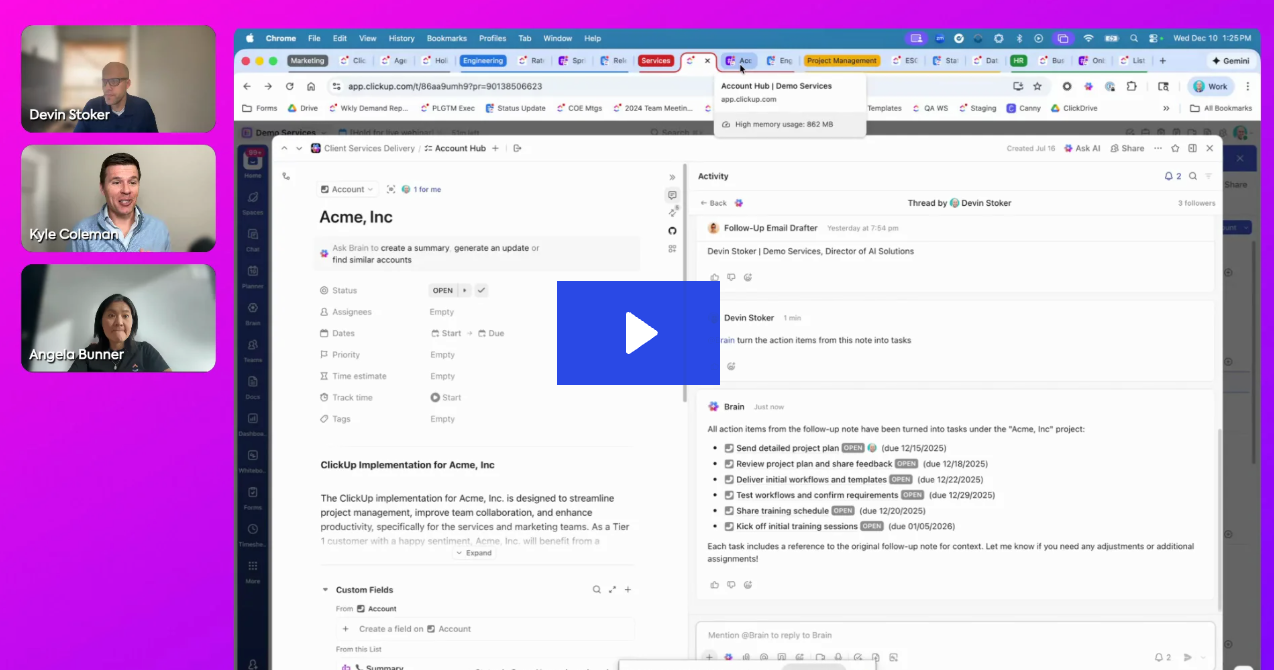Open the Share training schedule task
The image size is (1274, 670).
(782, 510)
